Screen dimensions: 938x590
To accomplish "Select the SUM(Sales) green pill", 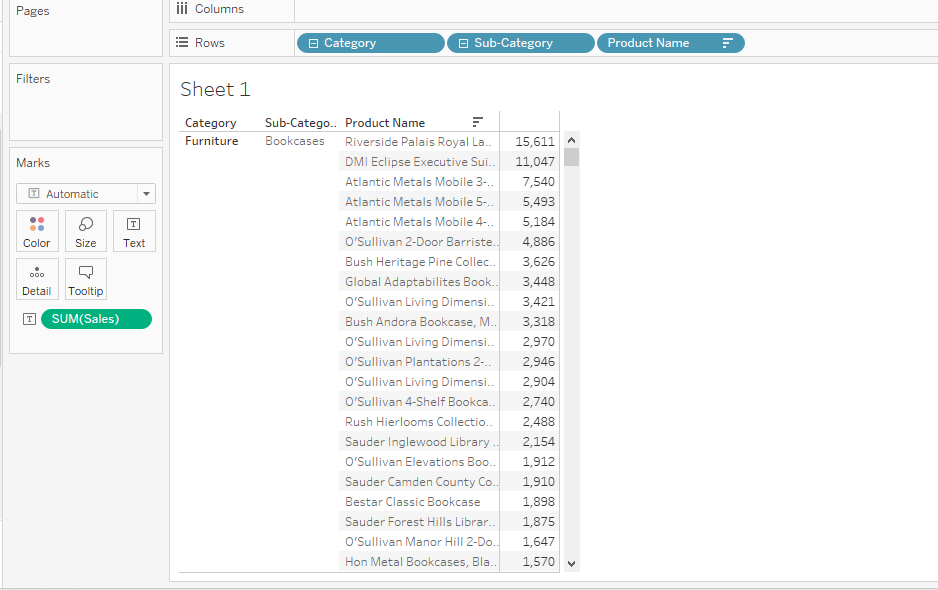I will (95, 319).
